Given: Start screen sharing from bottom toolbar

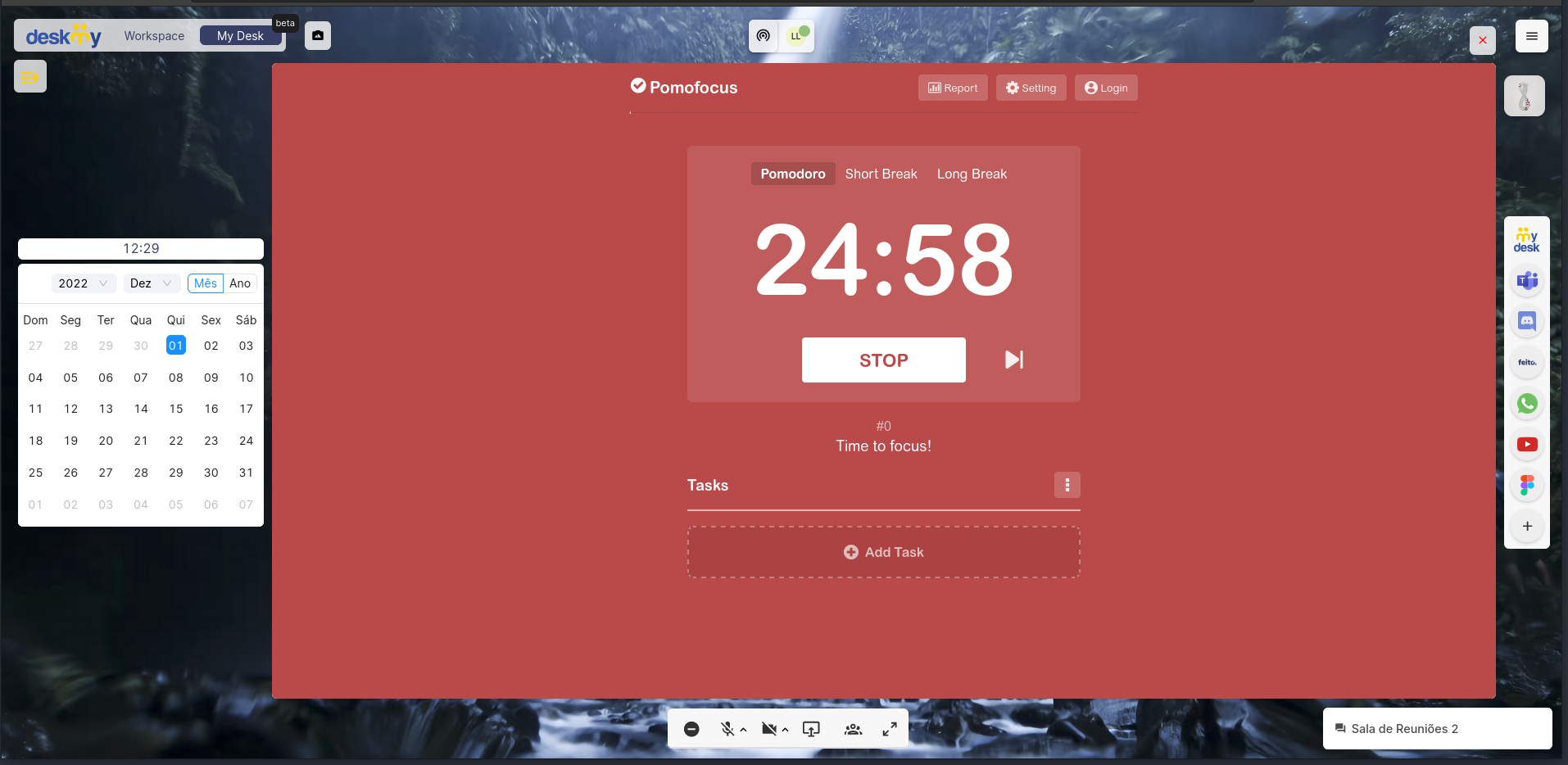Looking at the screenshot, I should (811, 729).
